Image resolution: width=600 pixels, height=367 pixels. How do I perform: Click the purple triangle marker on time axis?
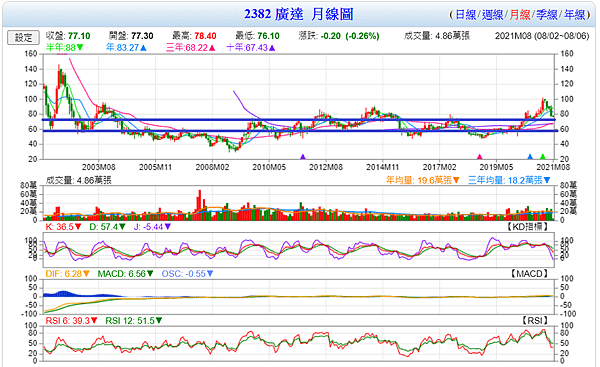[303, 157]
